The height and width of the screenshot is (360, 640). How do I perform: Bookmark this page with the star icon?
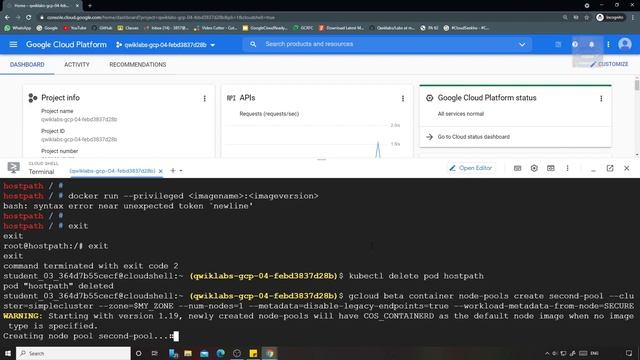[587, 18]
